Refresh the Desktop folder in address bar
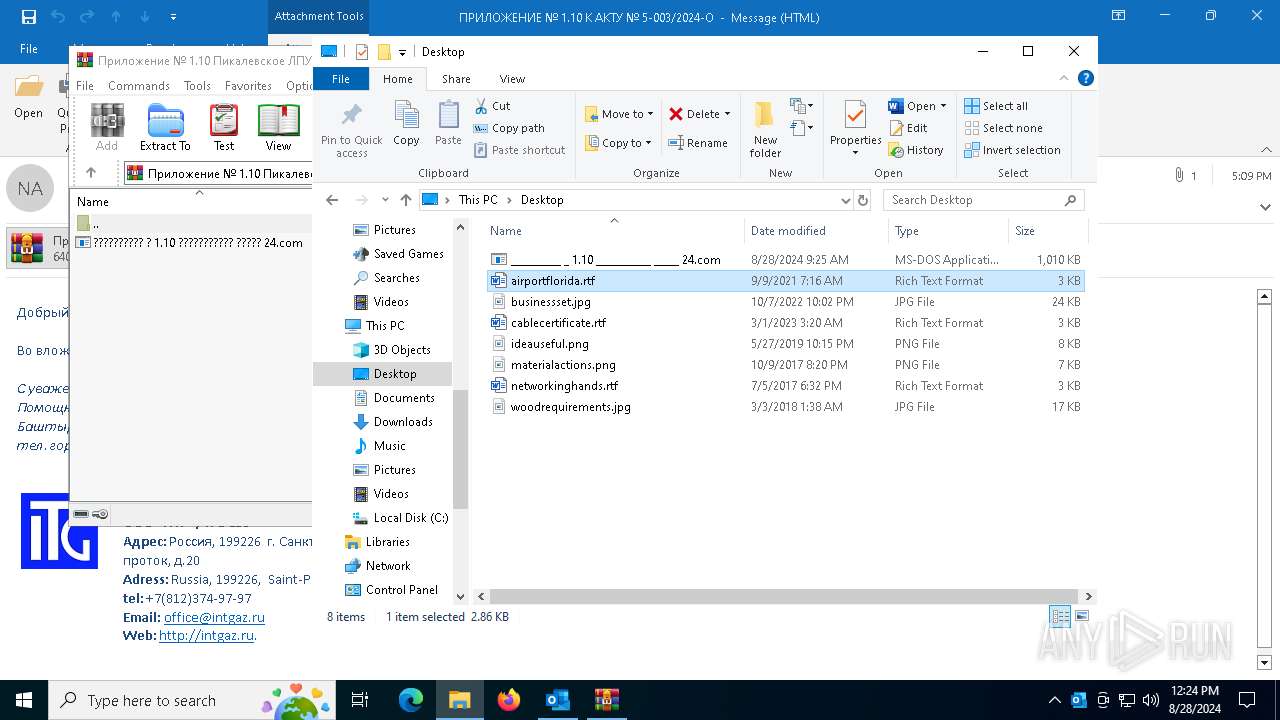The image size is (1280, 720). coord(863,200)
